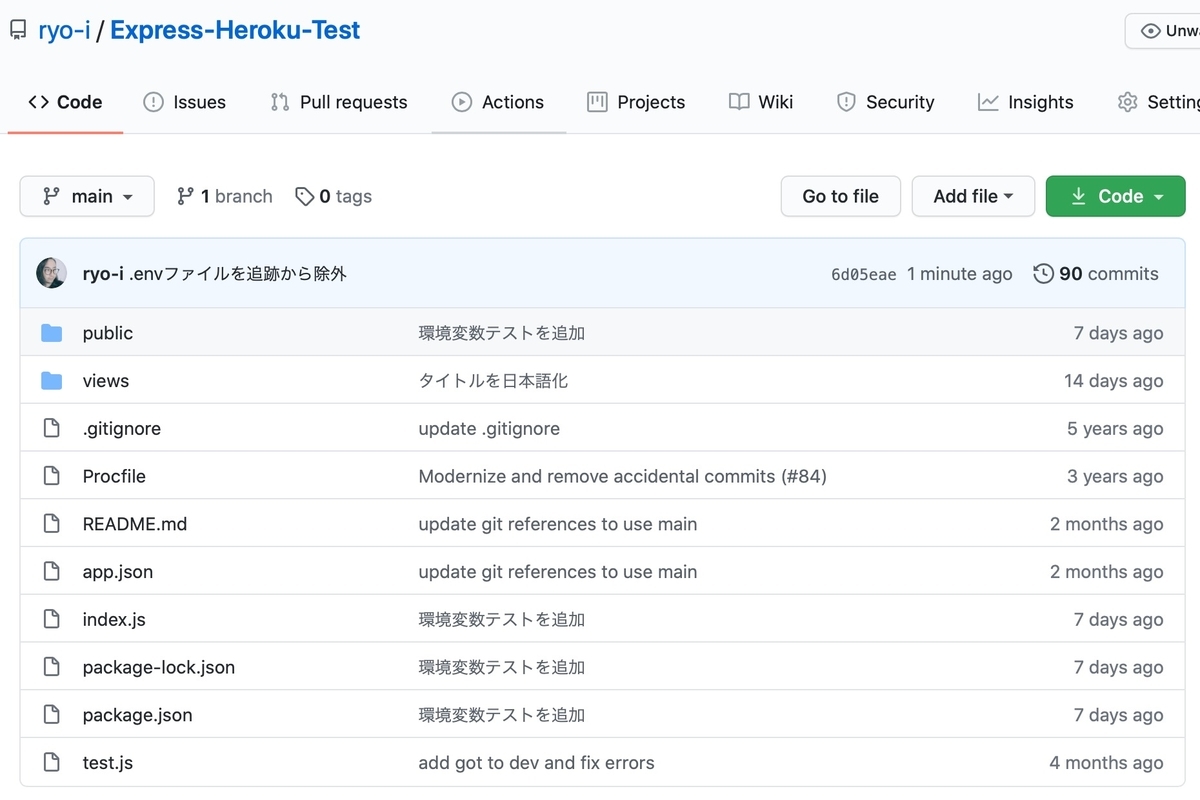Open the Settings tab
The image size is (1200, 800).
pos(1158,102)
